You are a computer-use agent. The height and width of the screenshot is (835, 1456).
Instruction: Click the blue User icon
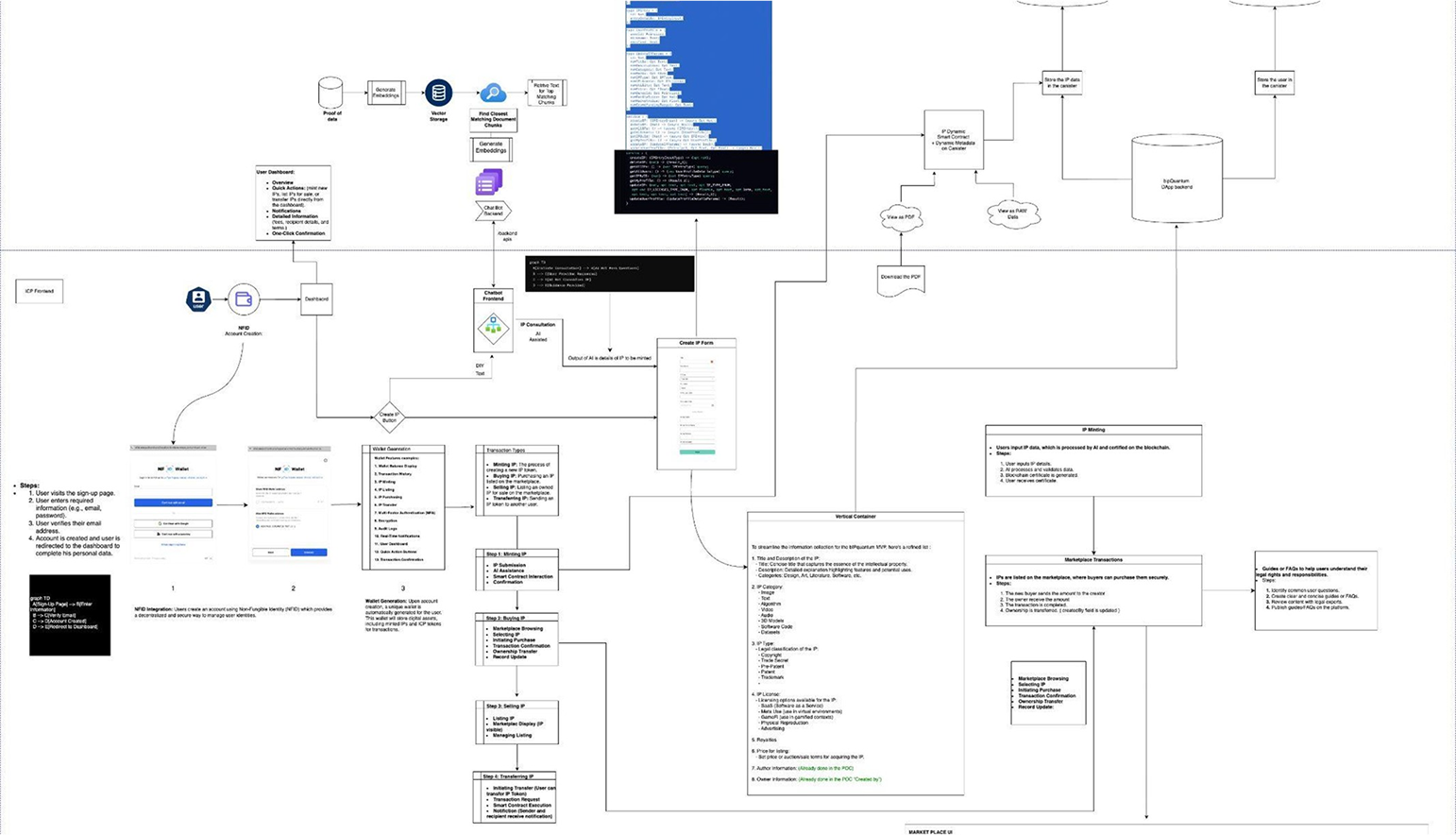[x=198, y=299]
